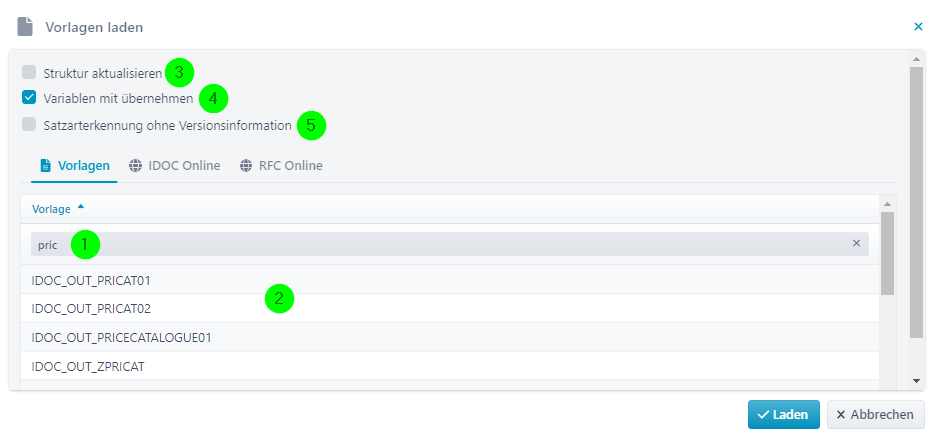Enable Struktur aktualisieren checkbox
Image resolution: width=936 pixels, height=445 pixels.
pyautogui.click(x=29, y=72)
